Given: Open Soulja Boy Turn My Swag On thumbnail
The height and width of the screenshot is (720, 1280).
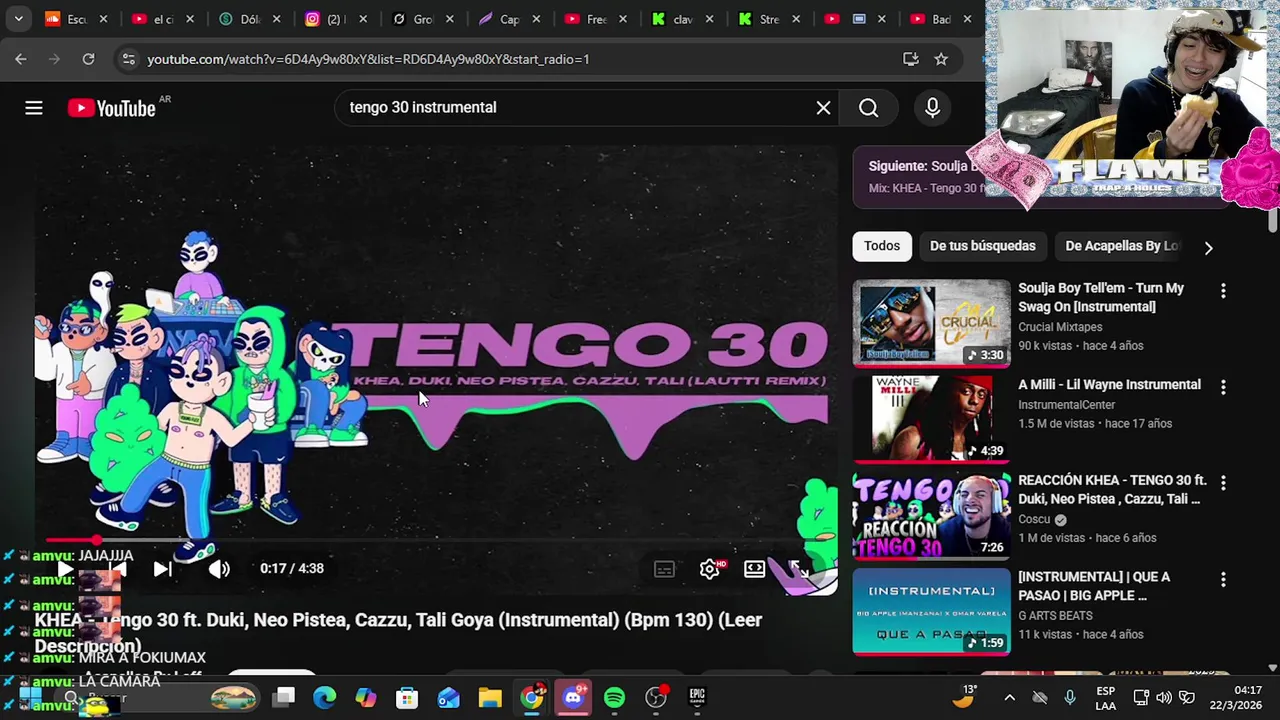Looking at the screenshot, I should click(931, 323).
